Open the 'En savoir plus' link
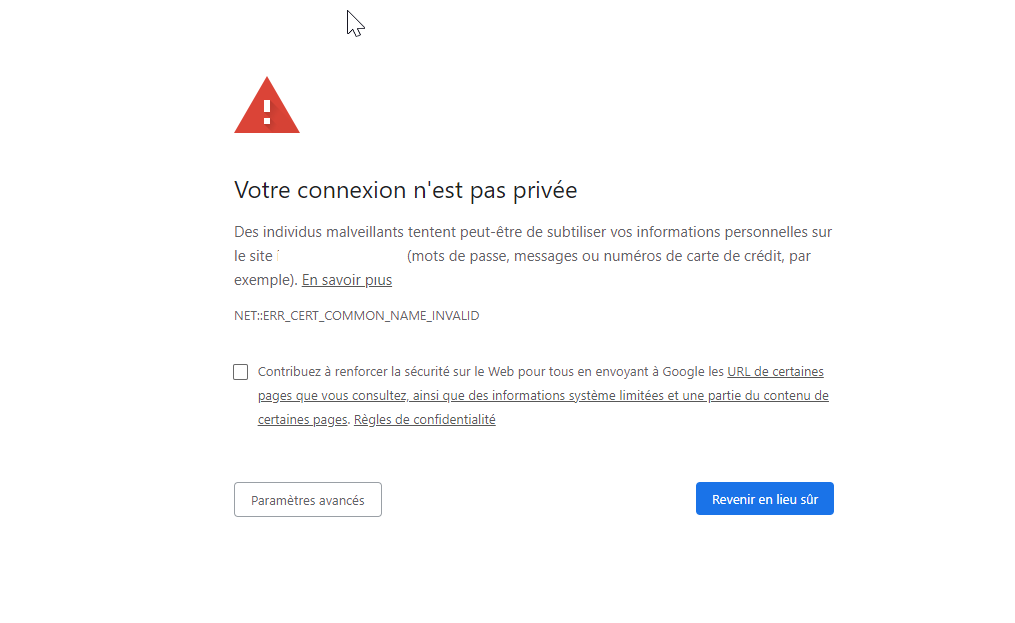The width and height of the screenshot is (1015, 623). click(x=347, y=280)
